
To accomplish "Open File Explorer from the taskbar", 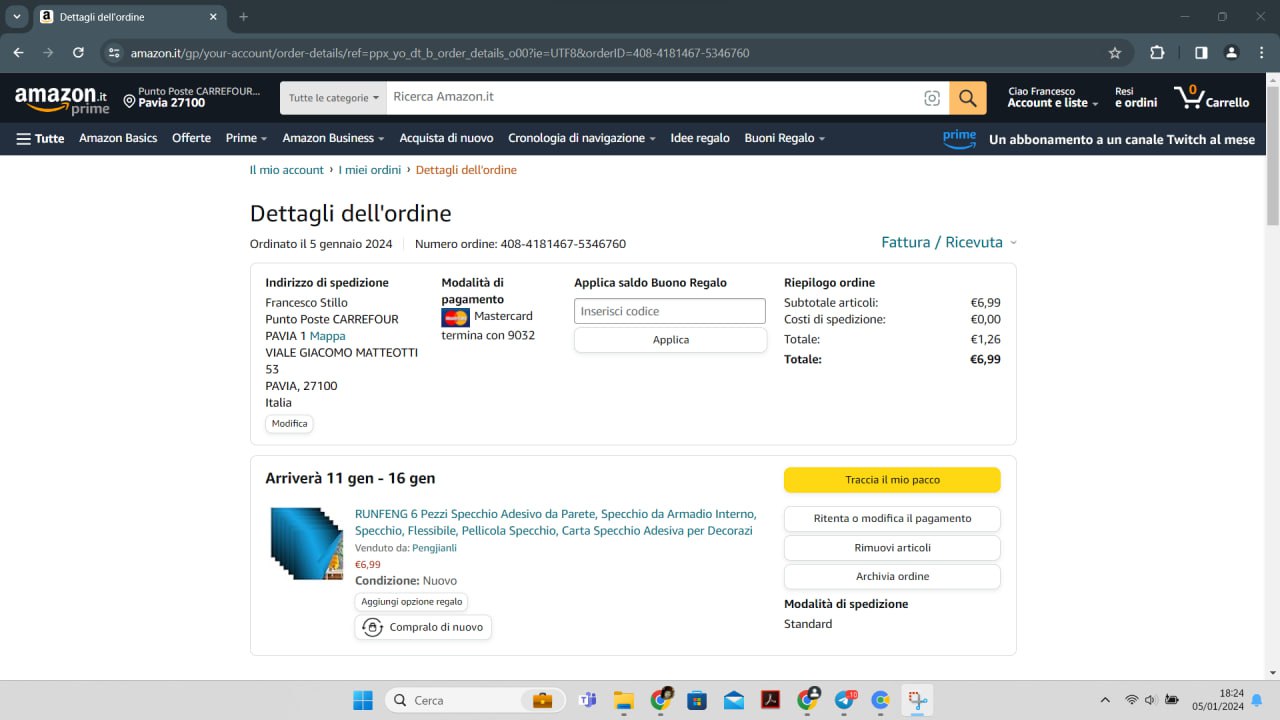I will 624,700.
